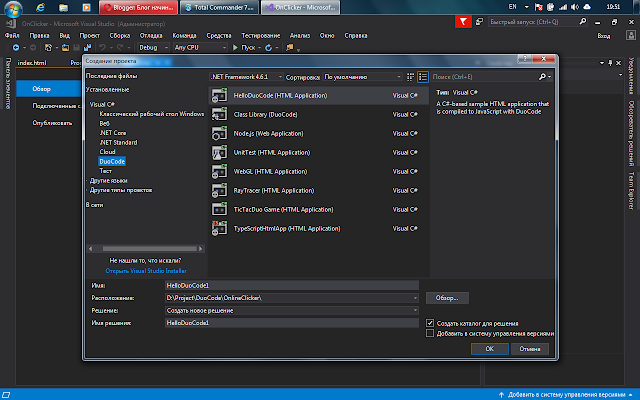Click the Undo toolbar icon

[102, 48]
